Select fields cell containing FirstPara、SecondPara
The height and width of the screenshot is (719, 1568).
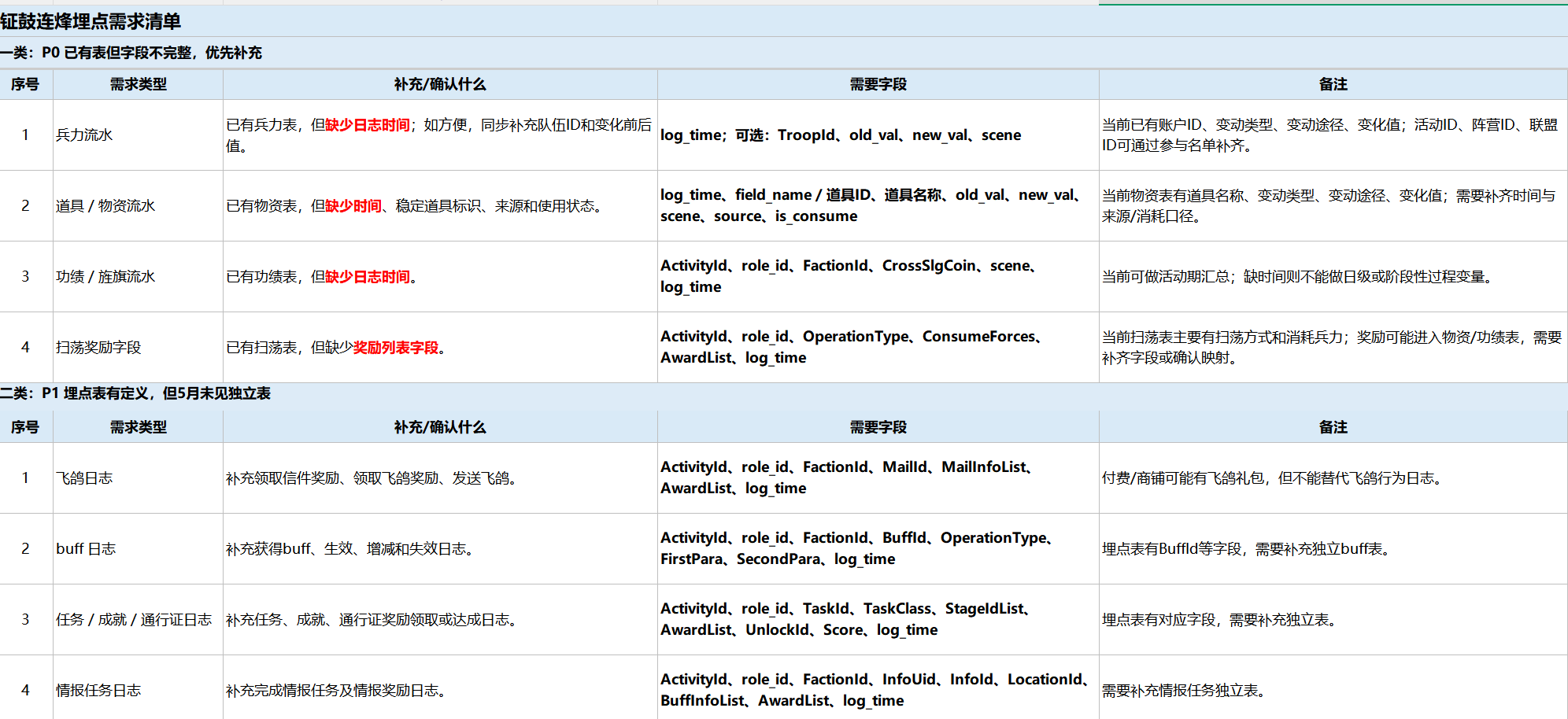point(878,549)
